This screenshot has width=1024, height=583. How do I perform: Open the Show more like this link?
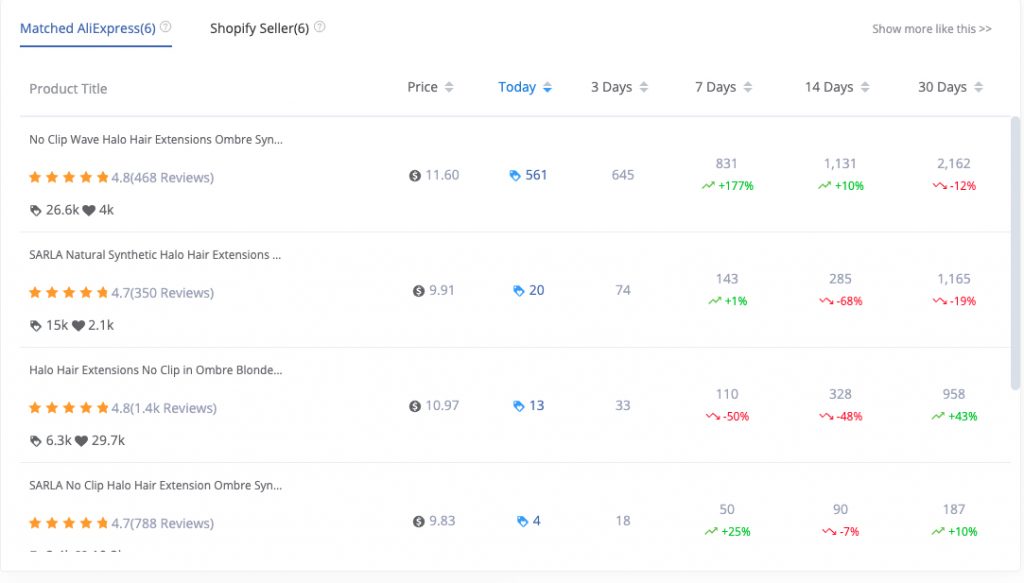coord(932,29)
